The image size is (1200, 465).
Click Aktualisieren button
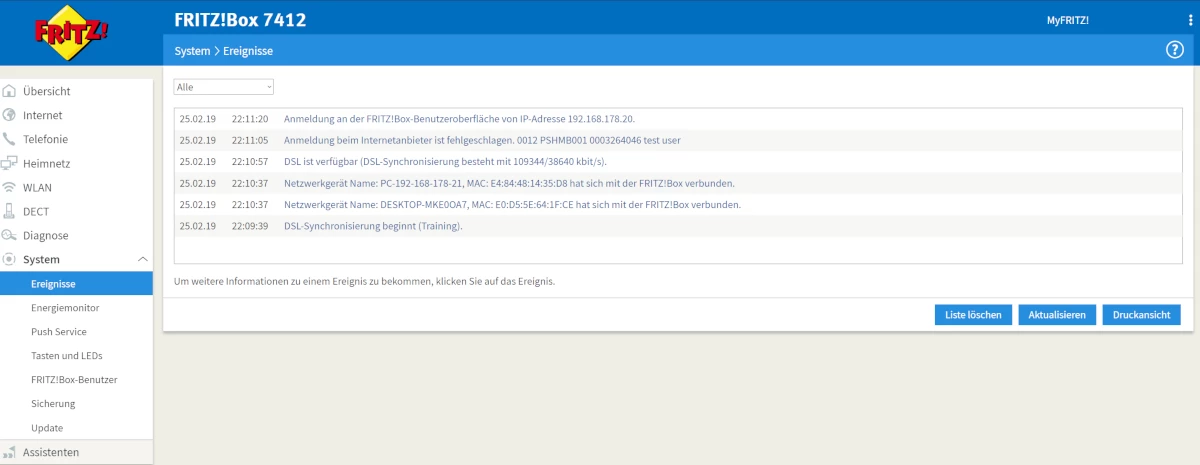(x=1058, y=315)
